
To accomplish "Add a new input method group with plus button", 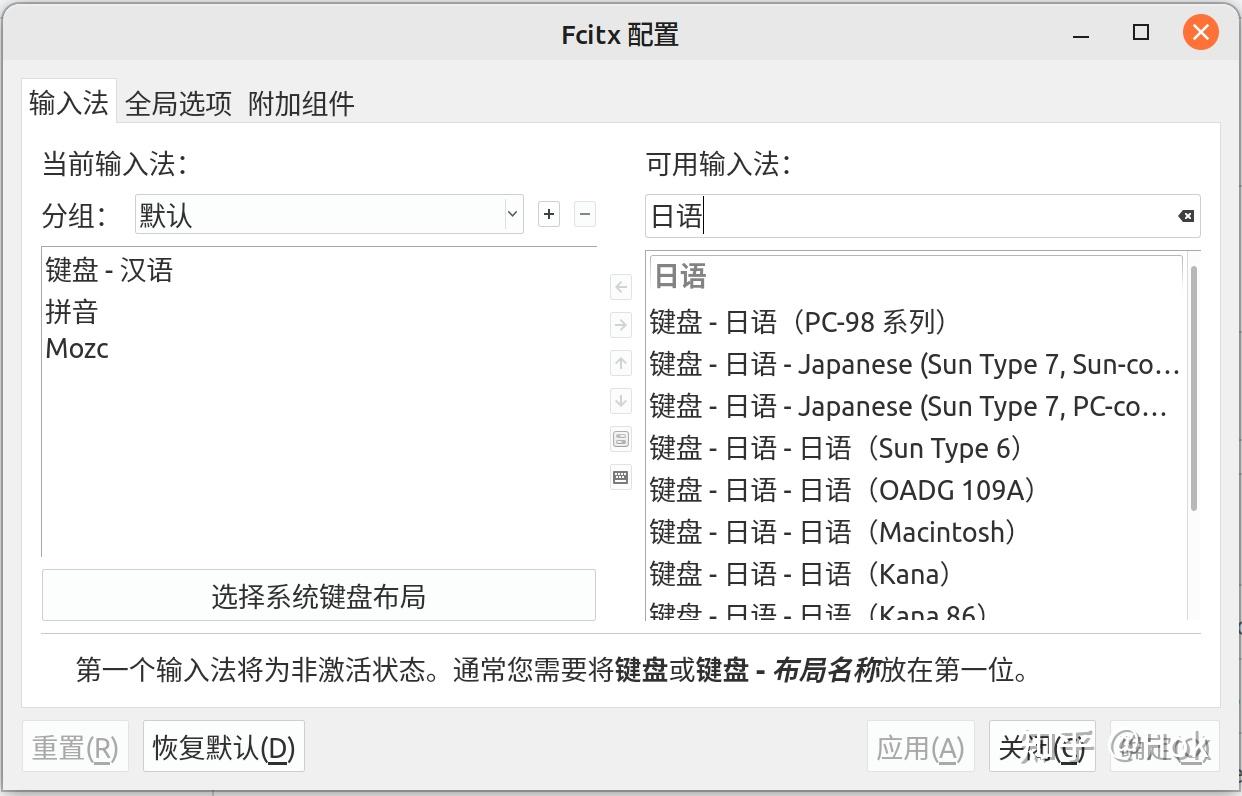I will [548, 214].
